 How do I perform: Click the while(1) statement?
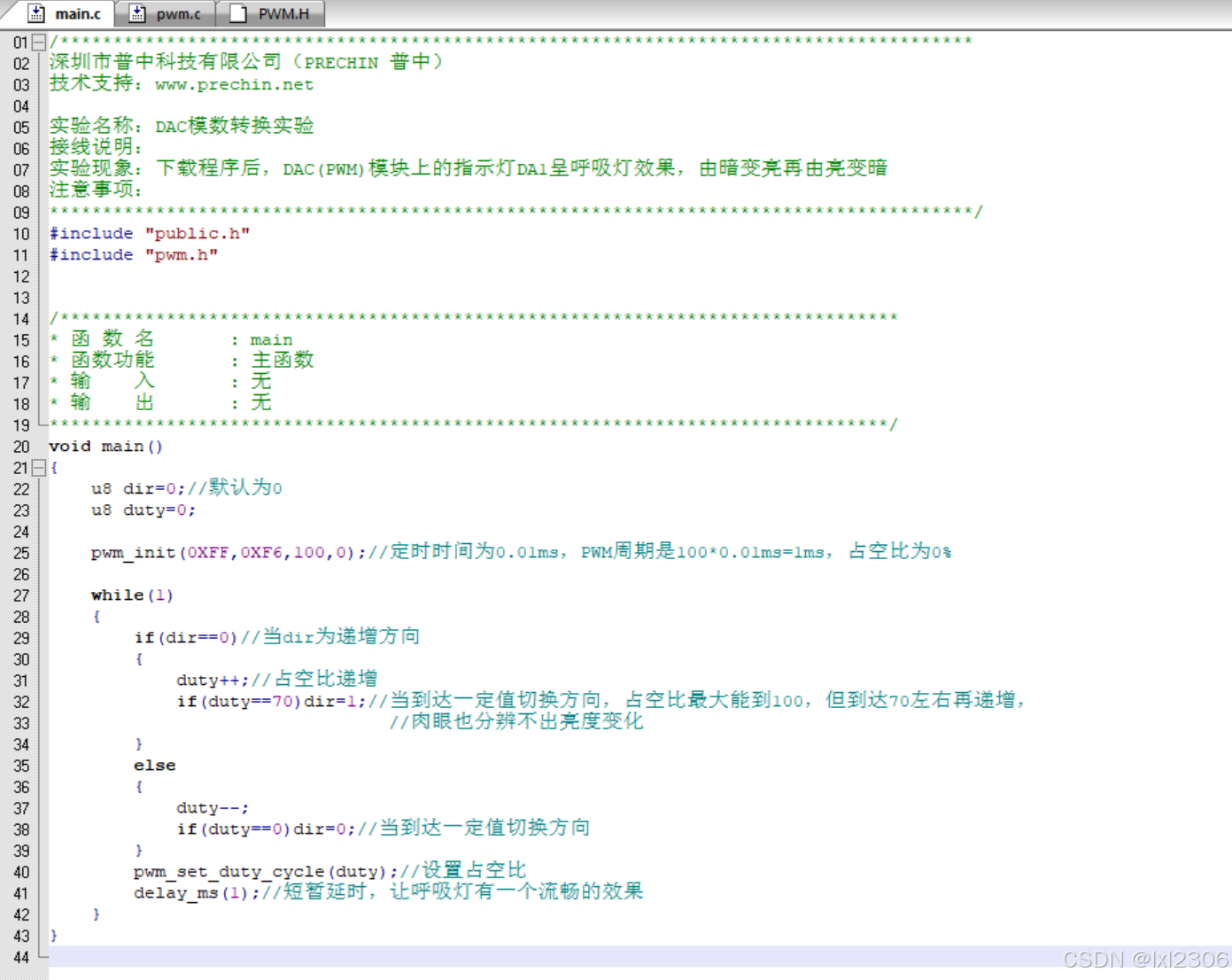[132, 595]
